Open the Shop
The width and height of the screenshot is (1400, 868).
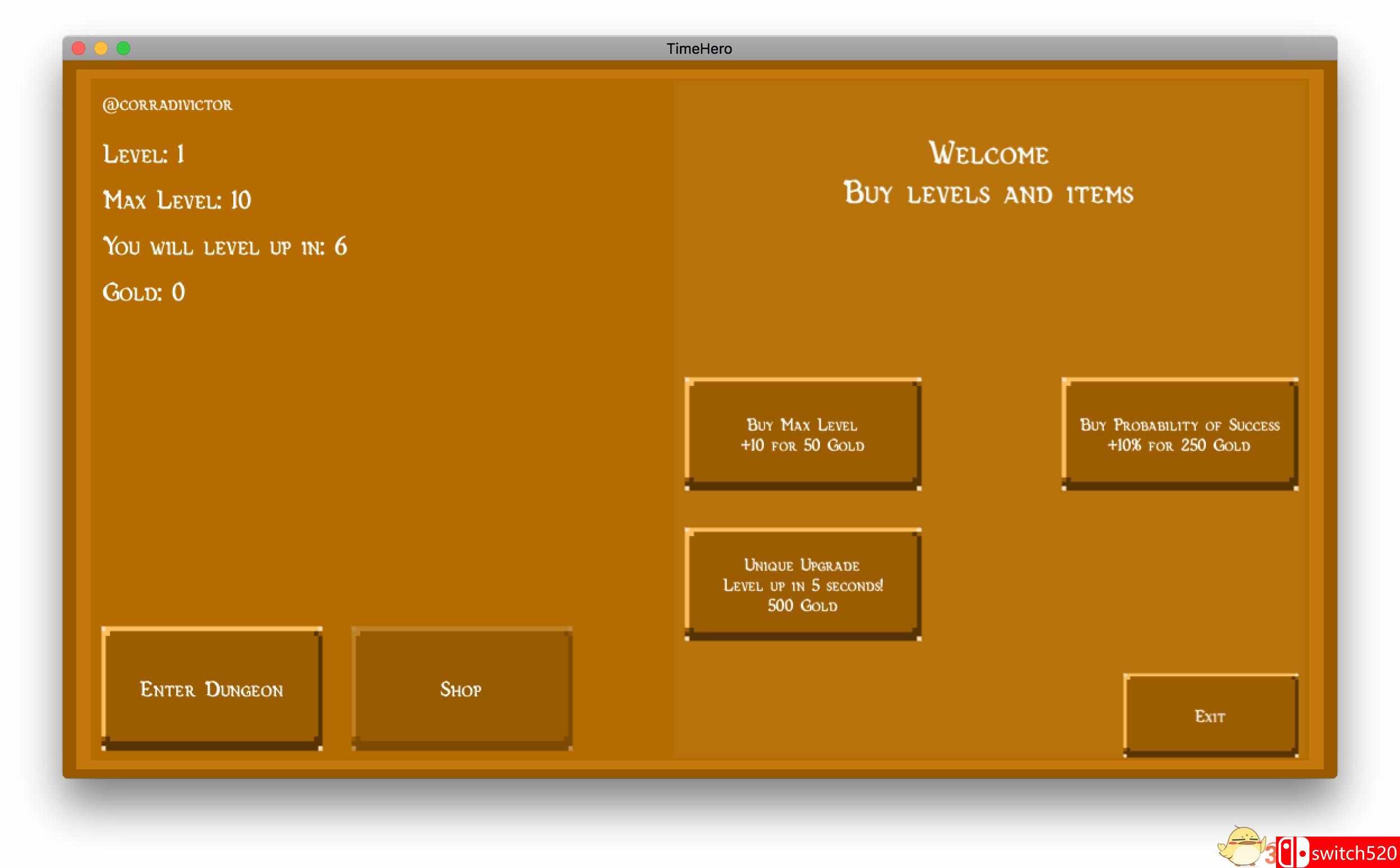(x=461, y=689)
